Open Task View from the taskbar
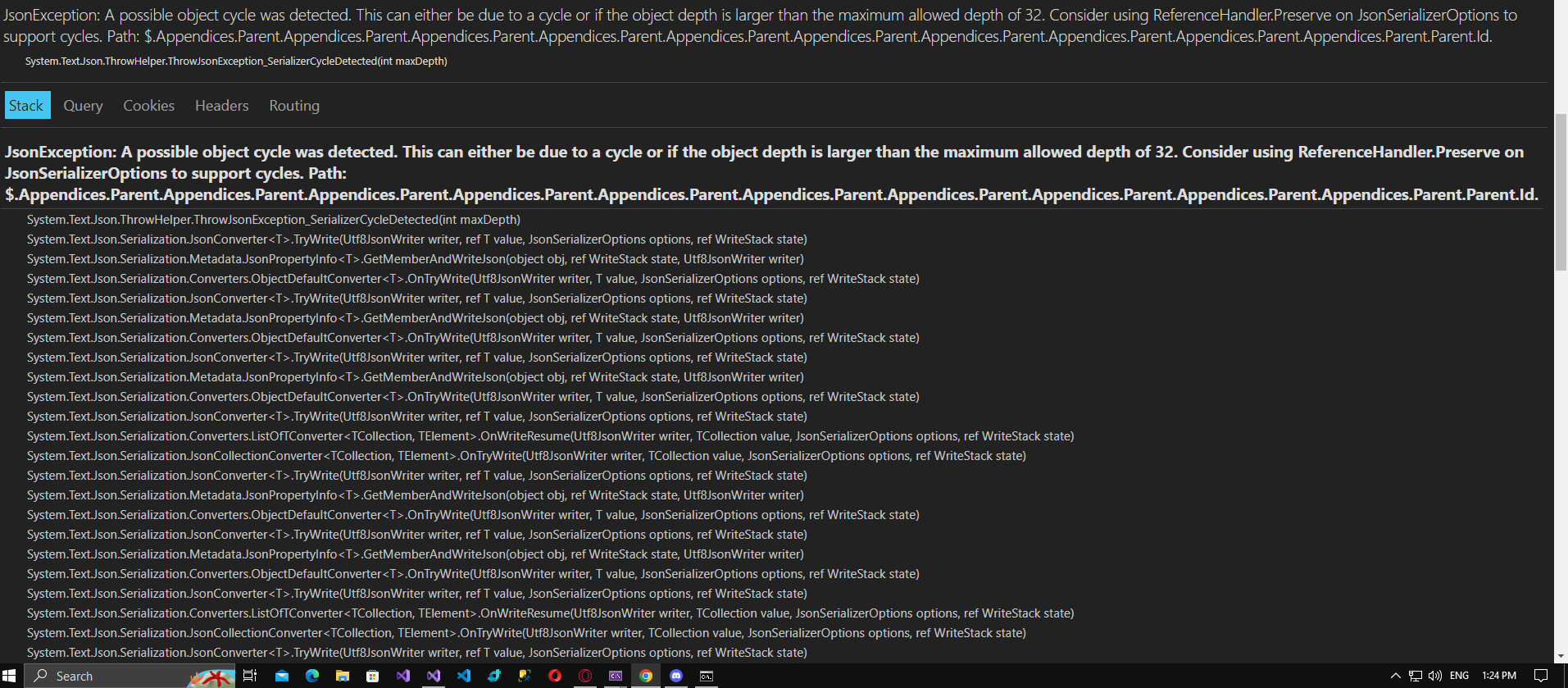The width and height of the screenshot is (1568, 688). (250, 676)
